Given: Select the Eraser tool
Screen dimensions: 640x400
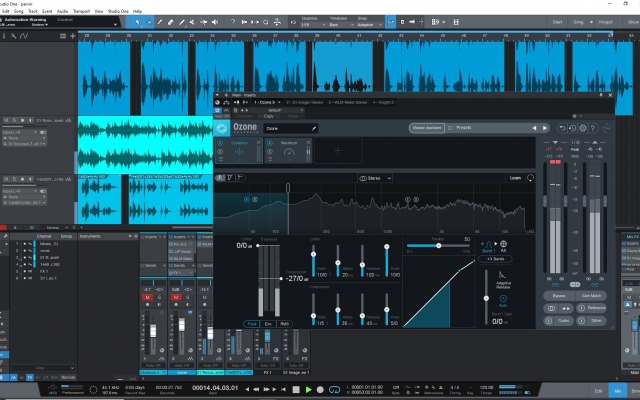Looking at the screenshot, I should (171, 22).
